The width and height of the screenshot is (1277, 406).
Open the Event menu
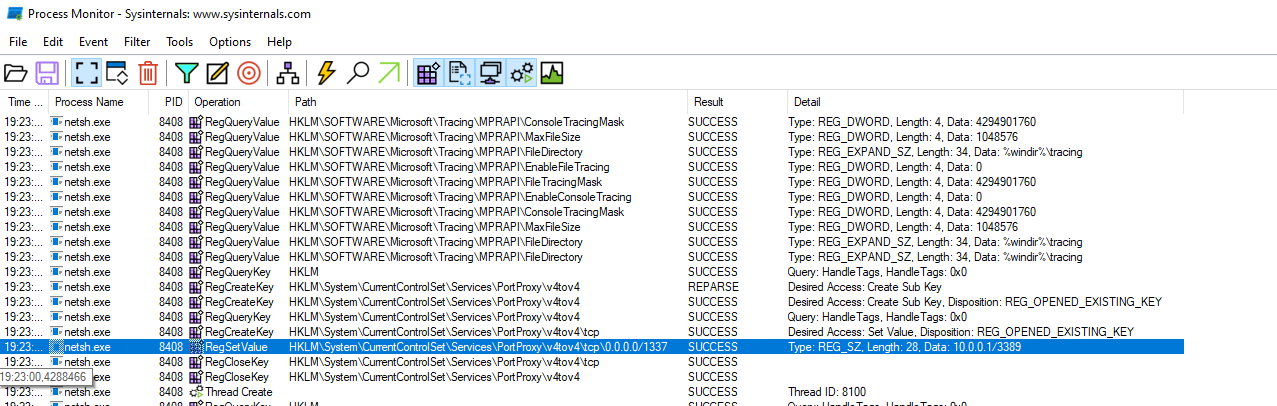[x=93, y=42]
